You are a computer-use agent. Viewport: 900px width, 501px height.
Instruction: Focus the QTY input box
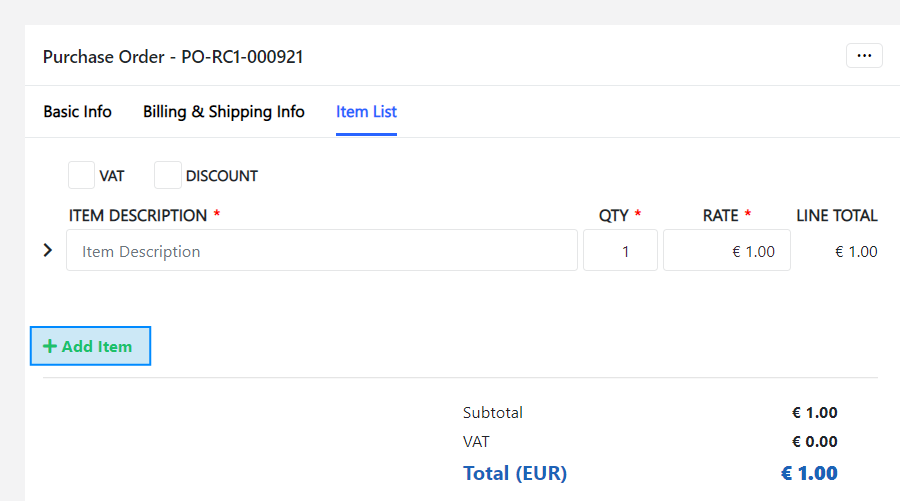pyautogui.click(x=620, y=251)
